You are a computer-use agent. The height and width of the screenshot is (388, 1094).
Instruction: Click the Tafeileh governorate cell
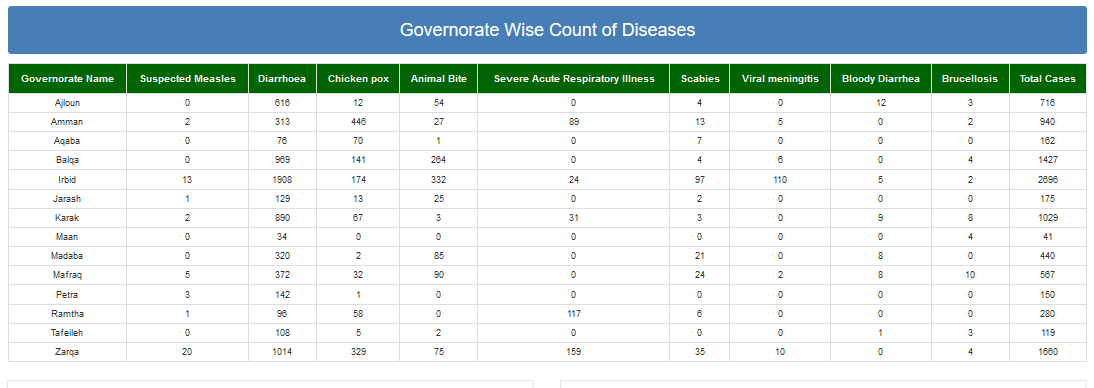click(68, 333)
